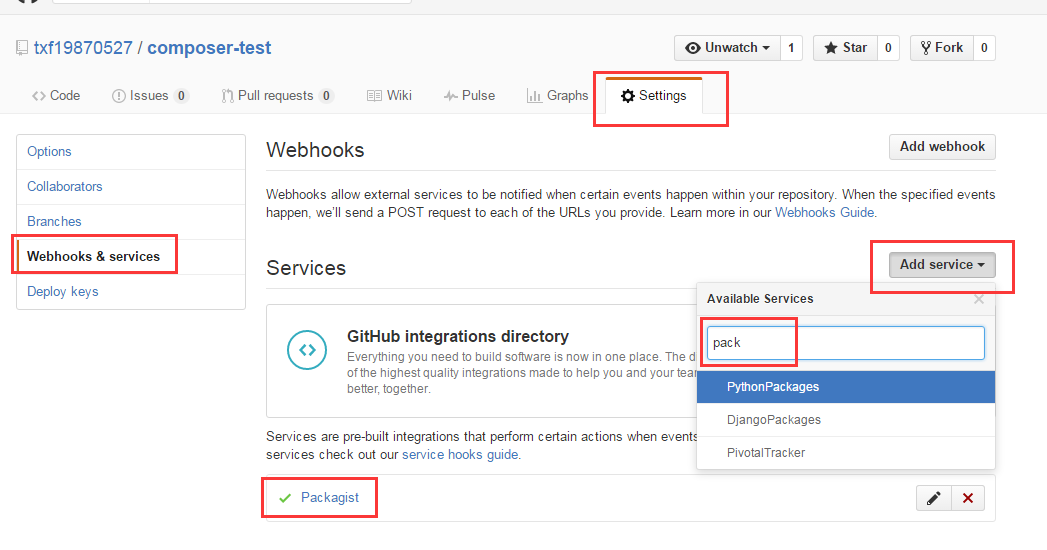Open the Pull requests tab
The width and height of the screenshot is (1047, 550).
pyautogui.click(x=277, y=95)
